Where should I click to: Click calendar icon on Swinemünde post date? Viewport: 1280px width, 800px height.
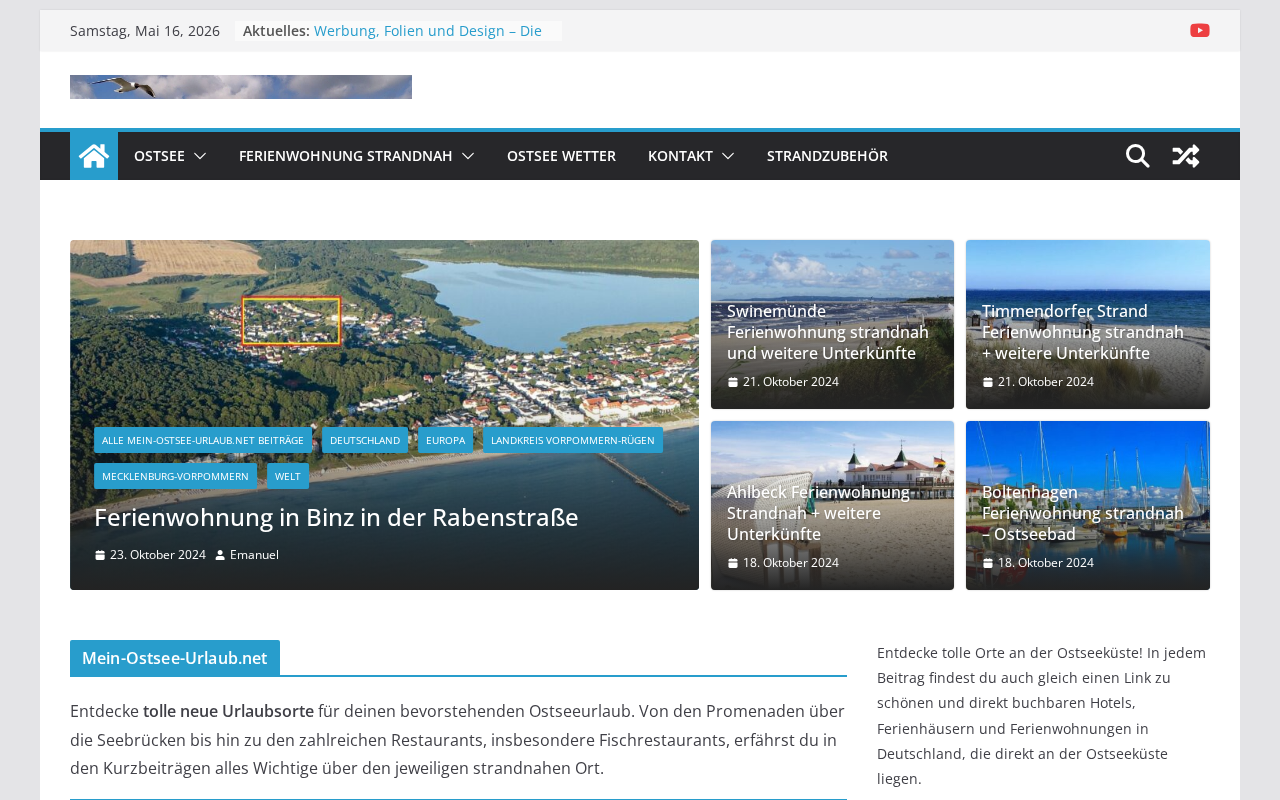[732, 382]
